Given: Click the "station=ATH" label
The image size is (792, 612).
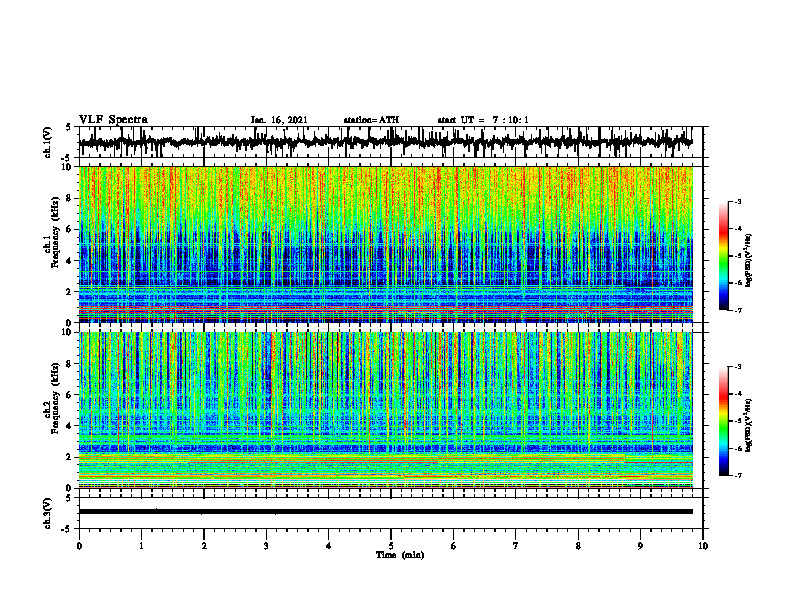Looking at the screenshot, I should point(371,120).
